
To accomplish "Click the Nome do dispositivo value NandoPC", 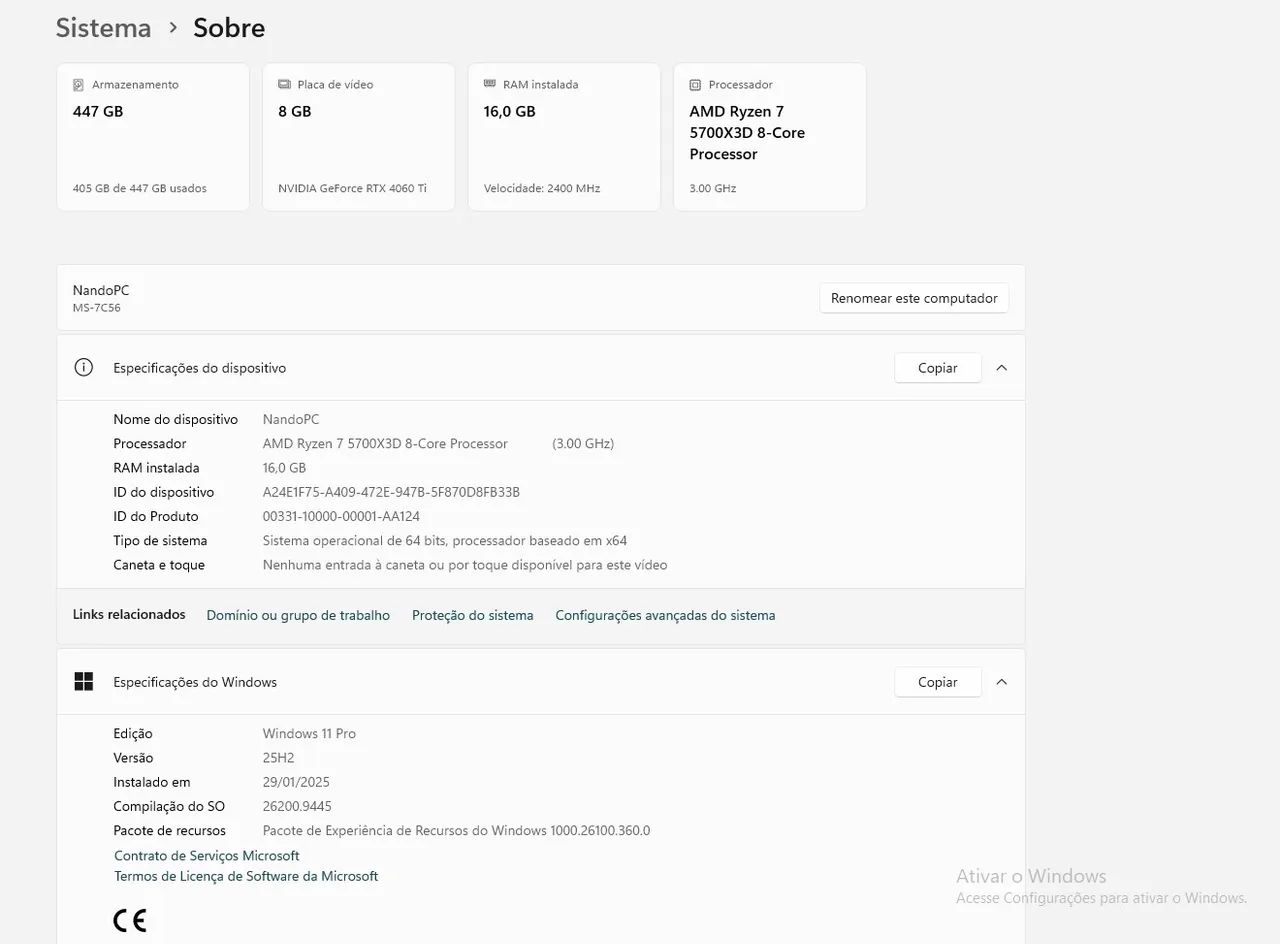I will (x=291, y=419).
